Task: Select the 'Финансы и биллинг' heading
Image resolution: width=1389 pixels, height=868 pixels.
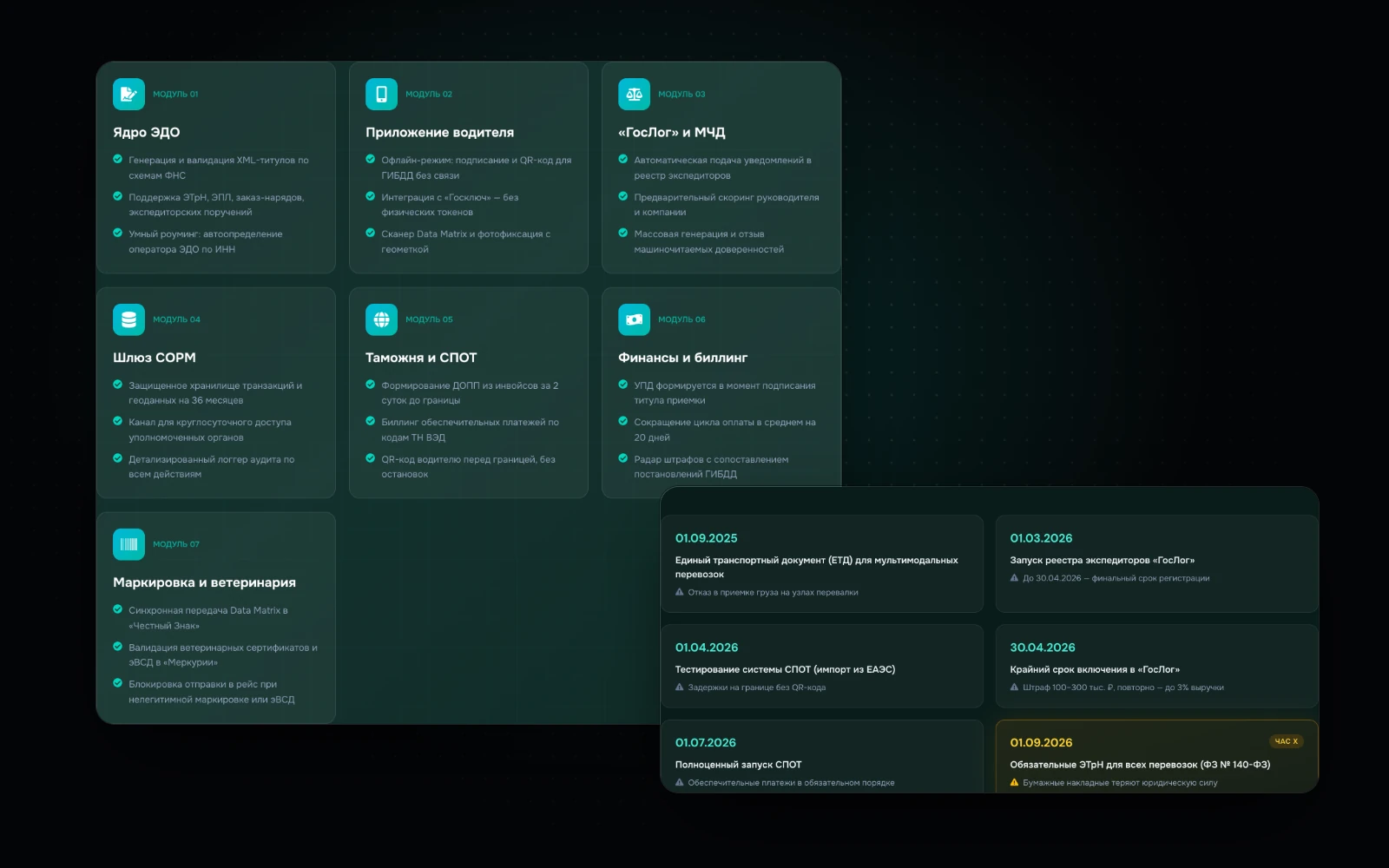Action: [x=682, y=358]
